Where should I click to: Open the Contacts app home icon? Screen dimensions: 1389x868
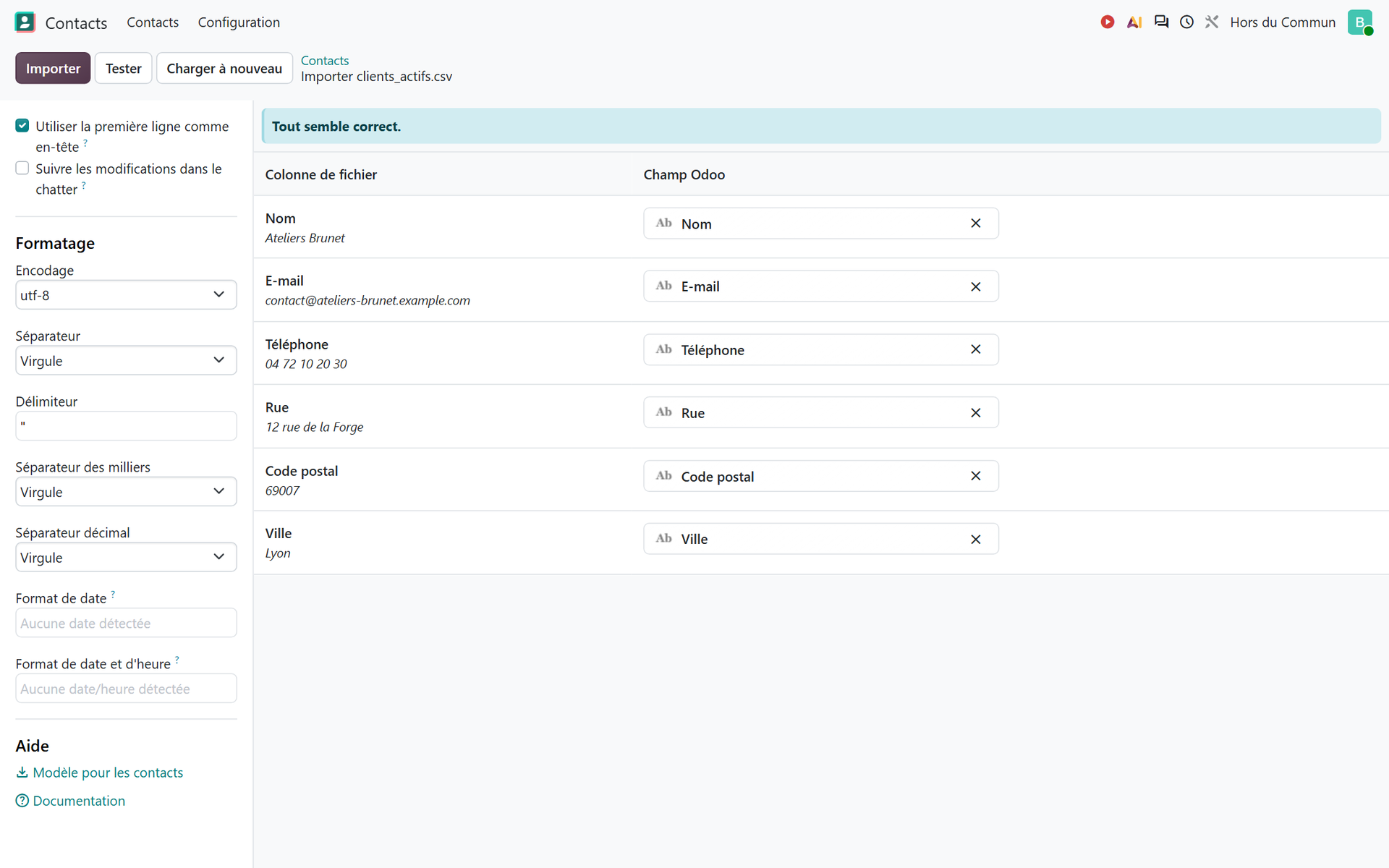pyautogui.click(x=25, y=22)
